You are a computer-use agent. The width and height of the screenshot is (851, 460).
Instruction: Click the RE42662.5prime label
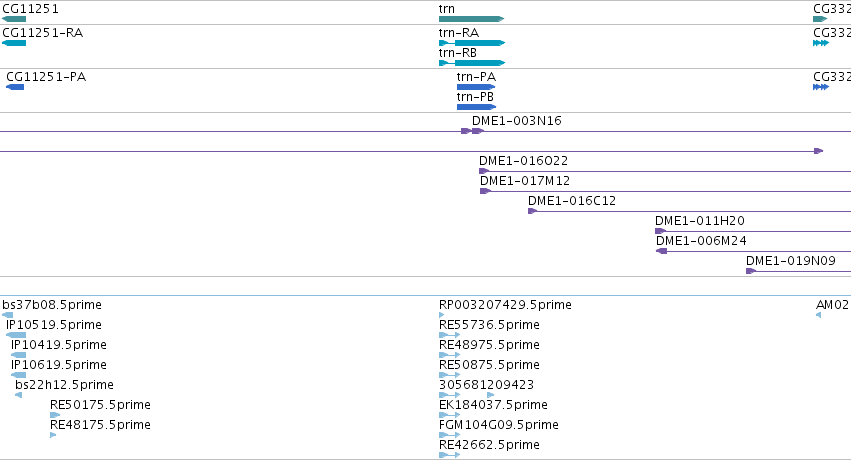[490, 445]
